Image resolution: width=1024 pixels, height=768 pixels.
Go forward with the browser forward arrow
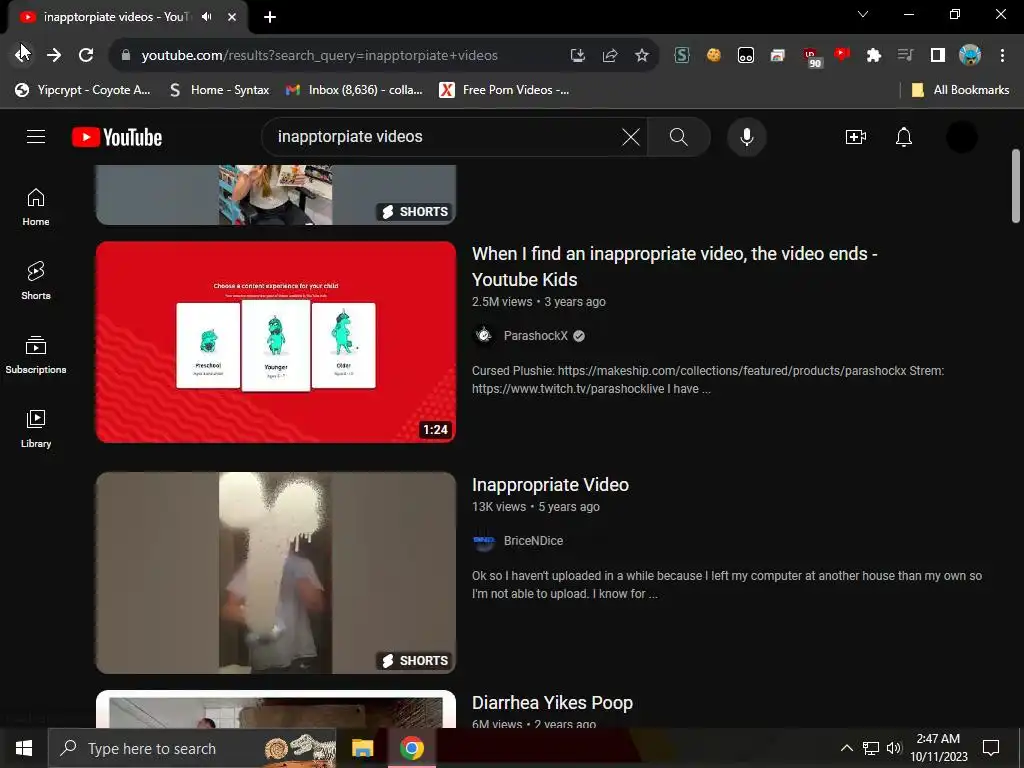coord(54,55)
